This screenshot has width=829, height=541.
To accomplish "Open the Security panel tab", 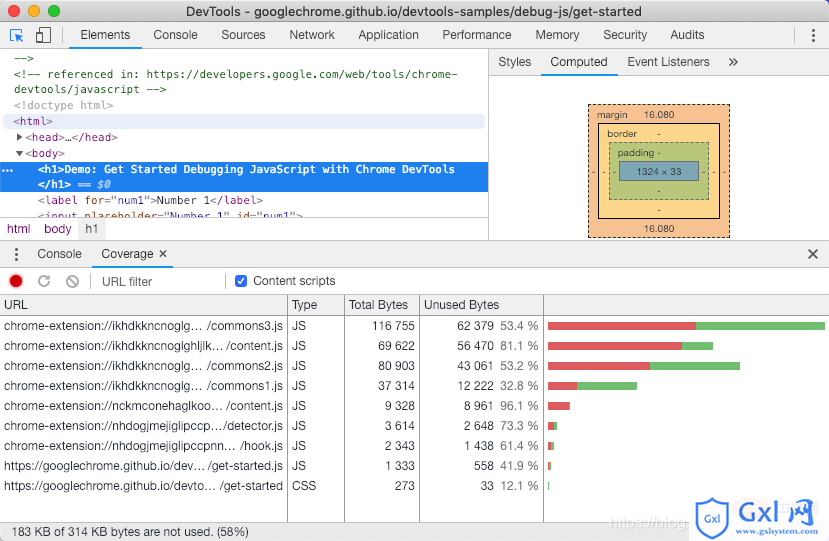I will (x=625, y=35).
